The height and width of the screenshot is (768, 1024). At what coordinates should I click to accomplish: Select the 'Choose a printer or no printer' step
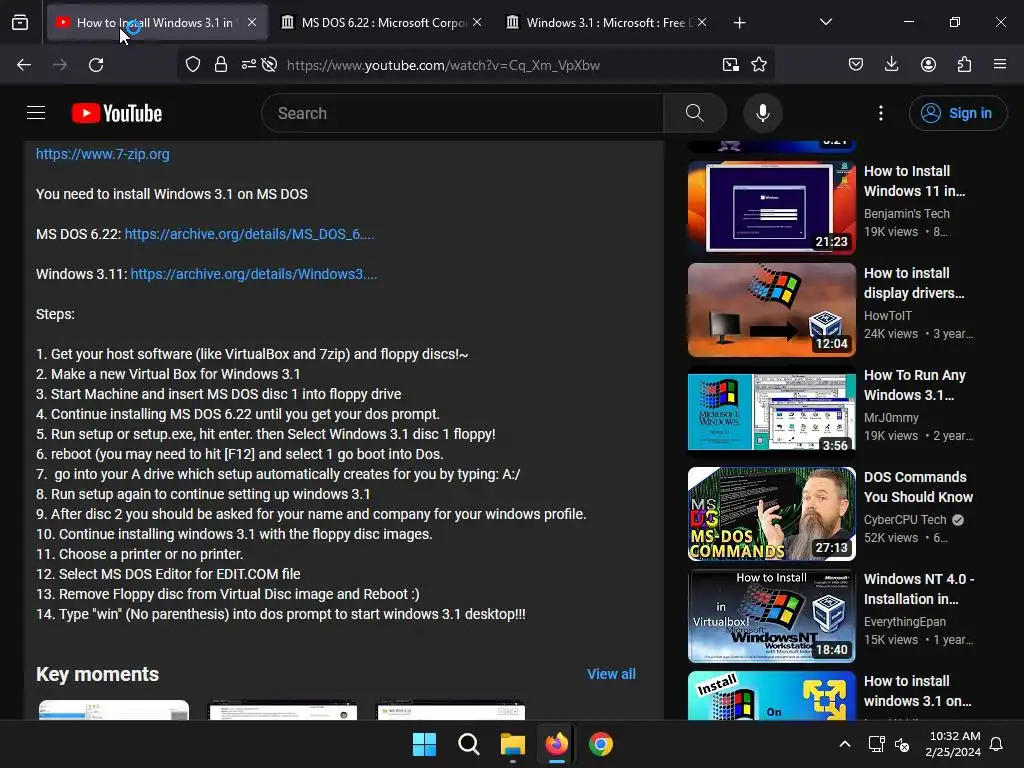click(x=140, y=554)
